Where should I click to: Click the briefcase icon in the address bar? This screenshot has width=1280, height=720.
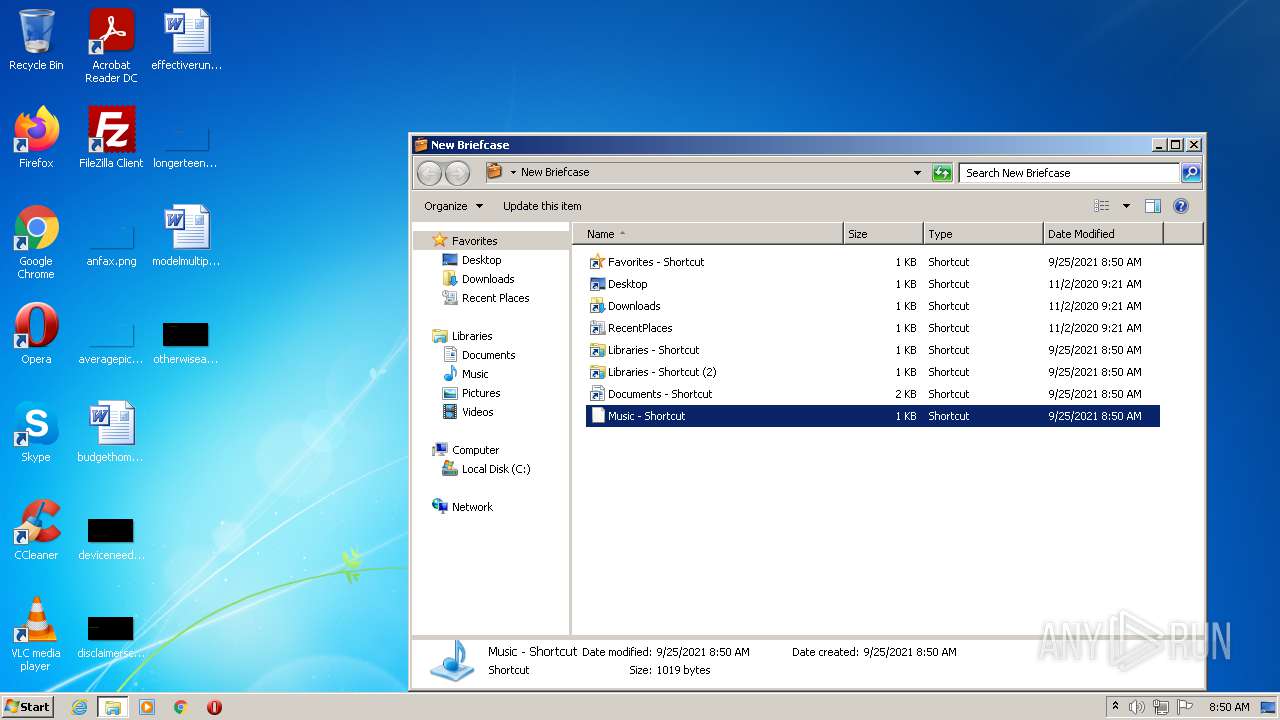(x=494, y=172)
